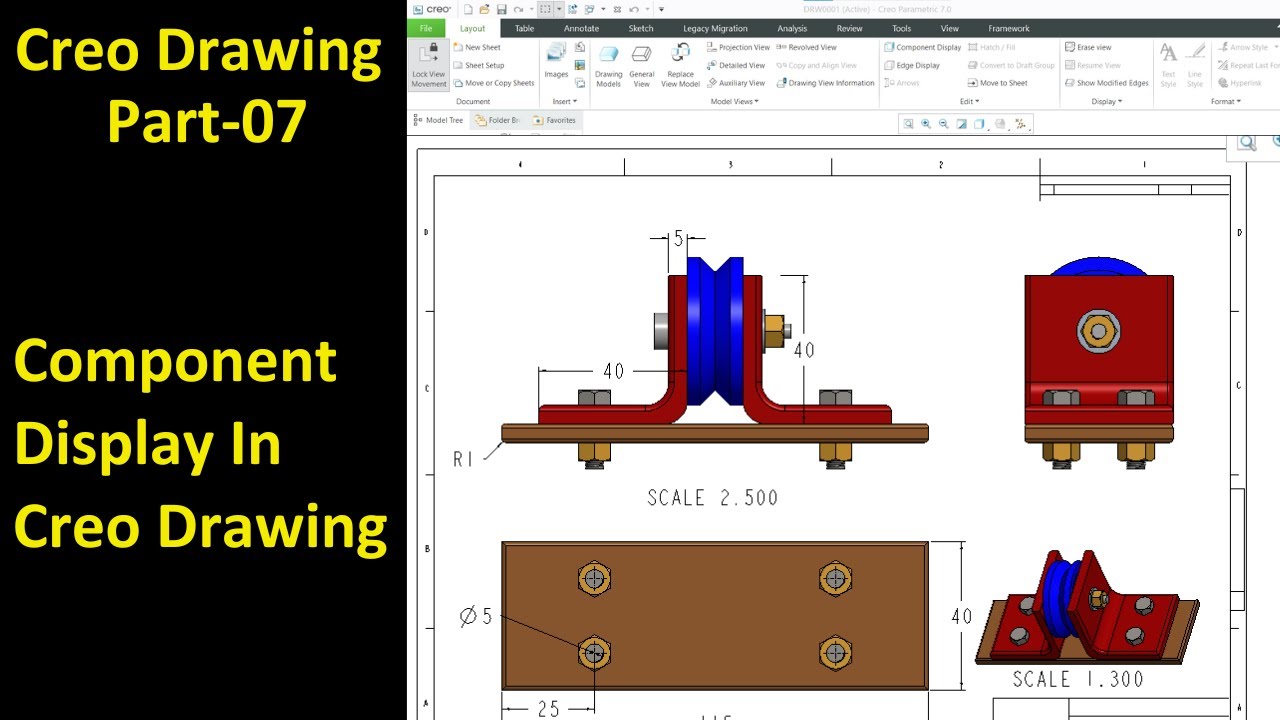Expand the Display group dropdown
Viewport: 1280px width, 720px height.
pos(1106,101)
